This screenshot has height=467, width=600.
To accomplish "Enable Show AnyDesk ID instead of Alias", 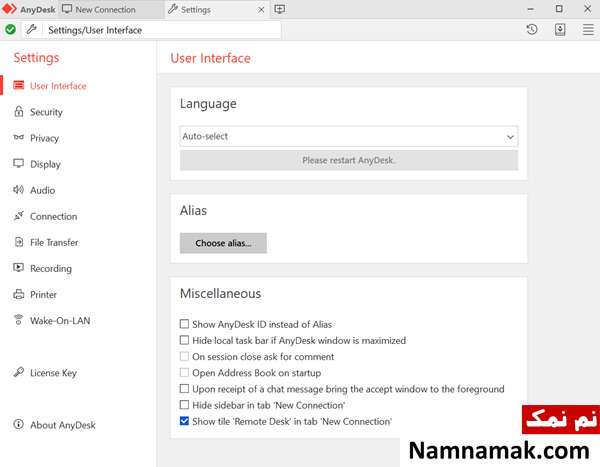I will [x=184, y=324].
